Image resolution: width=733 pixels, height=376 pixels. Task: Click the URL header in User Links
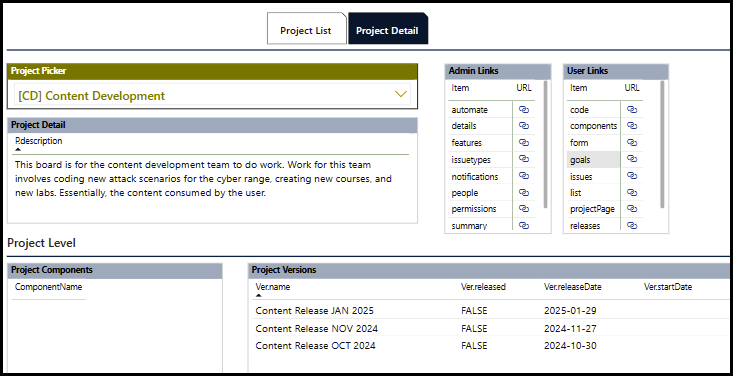coord(632,87)
